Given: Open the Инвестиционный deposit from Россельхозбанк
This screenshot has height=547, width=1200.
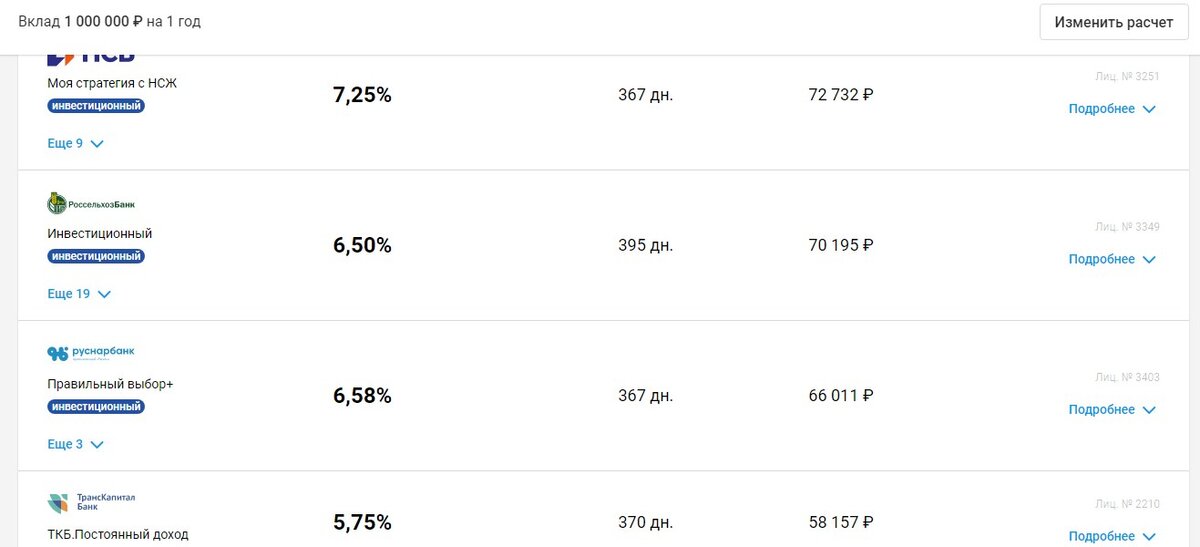Looking at the screenshot, I should click(100, 234).
